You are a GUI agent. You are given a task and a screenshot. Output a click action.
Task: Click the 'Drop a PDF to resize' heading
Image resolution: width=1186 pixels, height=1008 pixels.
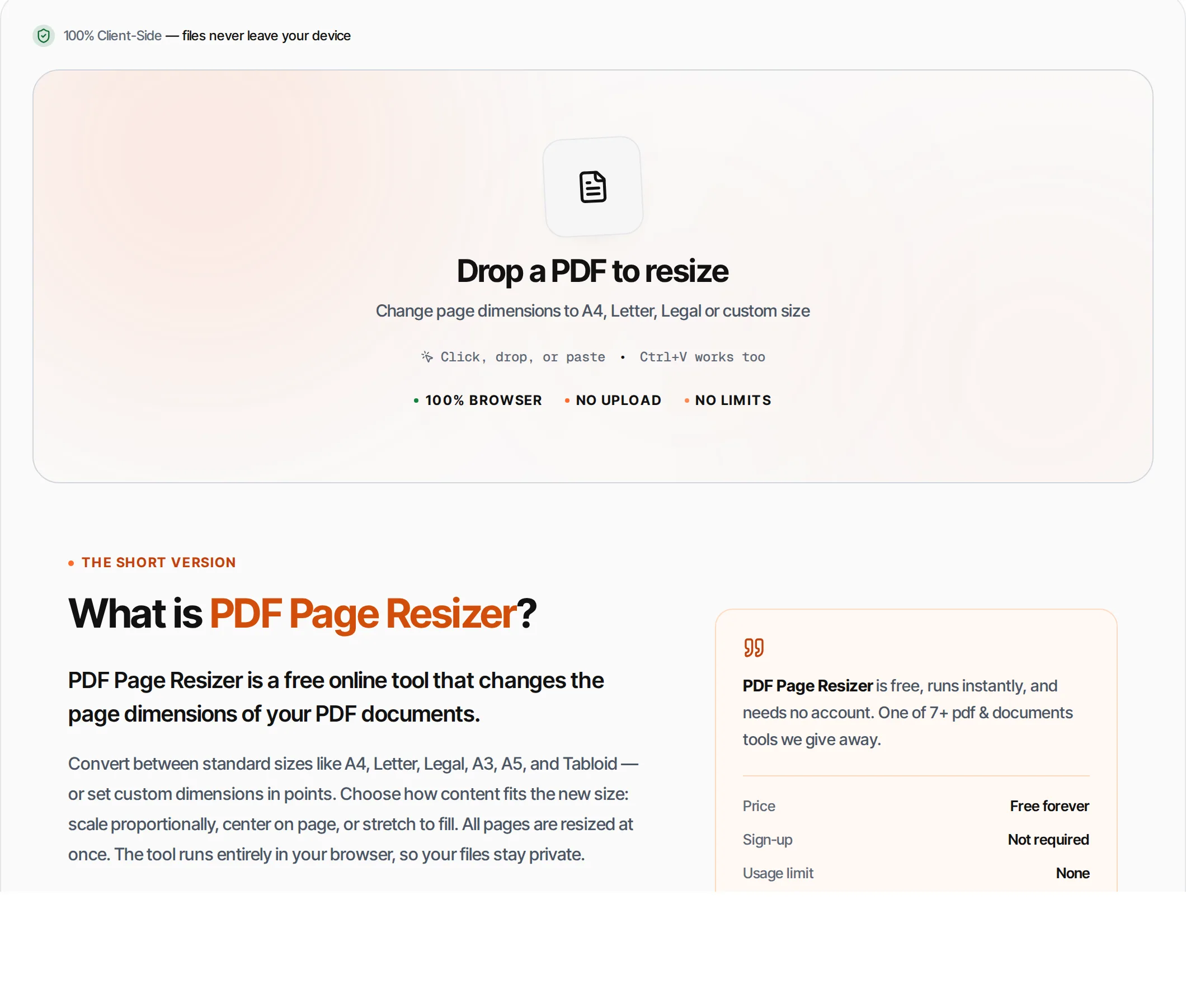[592, 271]
